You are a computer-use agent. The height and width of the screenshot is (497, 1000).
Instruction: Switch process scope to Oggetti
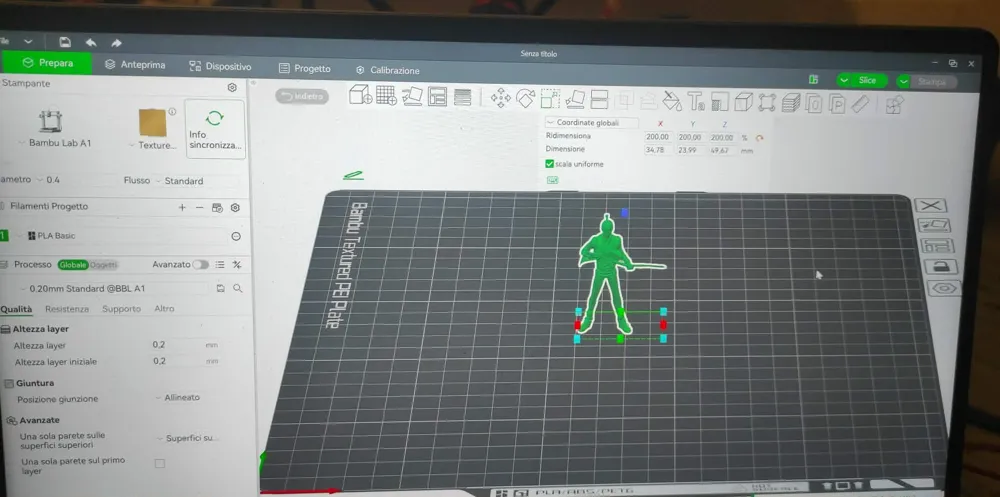tap(103, 265)
